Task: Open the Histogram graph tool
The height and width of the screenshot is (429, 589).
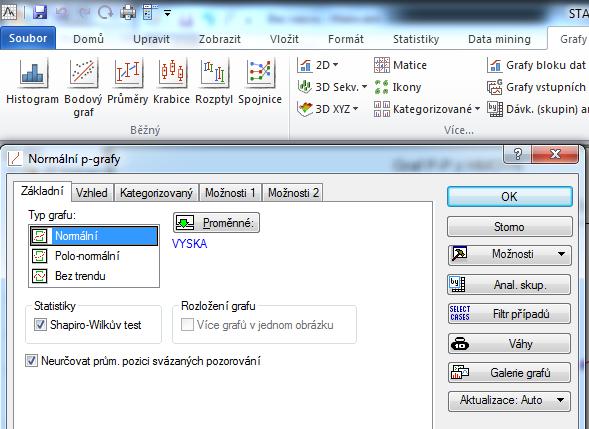Action: coord(33,82)
